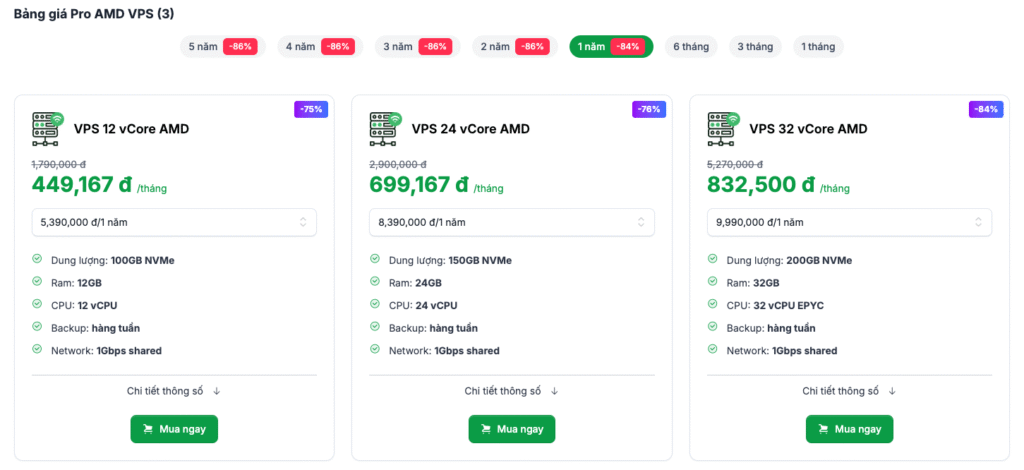Switch to the 5 năm billing period tab
Viewport: 1024px width, 470px height.
tap(219, 47)
